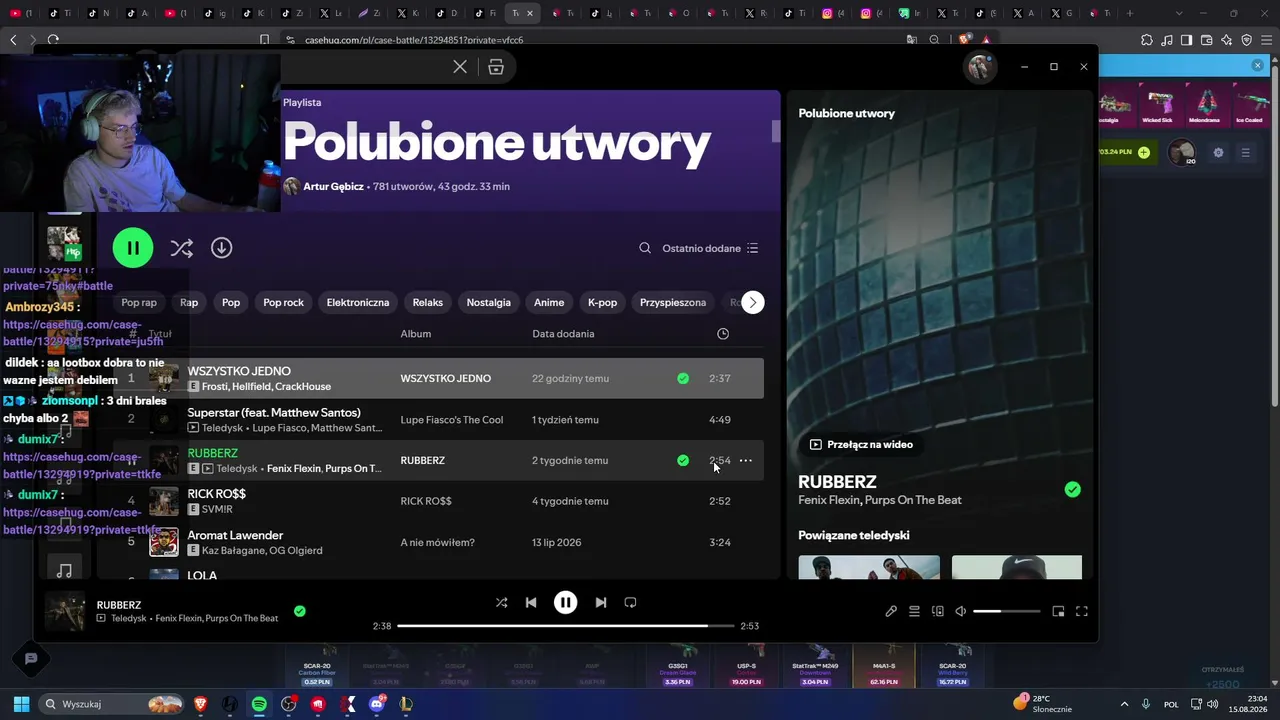Clear the Spotify search with the X icon

(x=460, y=67)
